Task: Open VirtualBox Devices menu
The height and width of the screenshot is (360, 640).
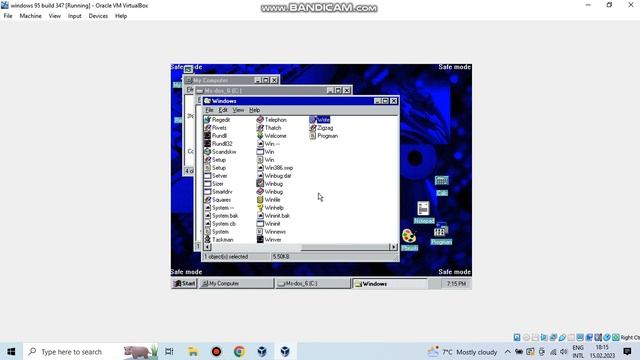Action: (98, 16)
